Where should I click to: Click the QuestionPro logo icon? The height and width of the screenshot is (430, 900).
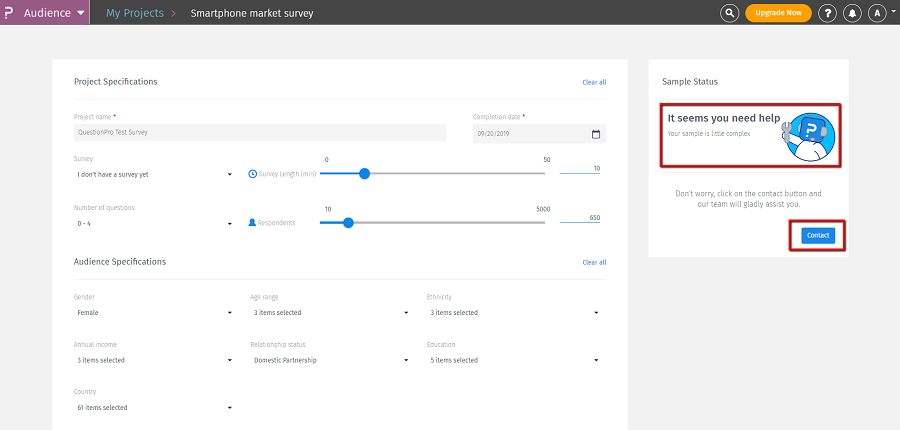coord(11,13)
